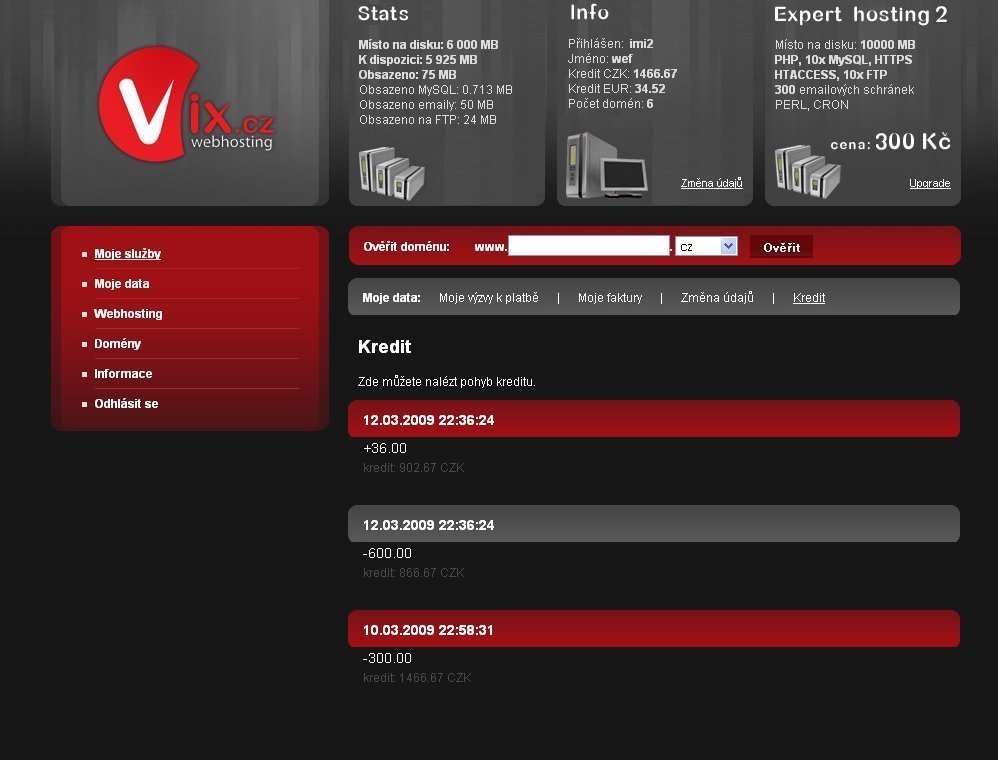Image resolution: width=998 pixels, height=760 pixels.
Task: Log out via Odhlásit se
Action: [126, 404]
